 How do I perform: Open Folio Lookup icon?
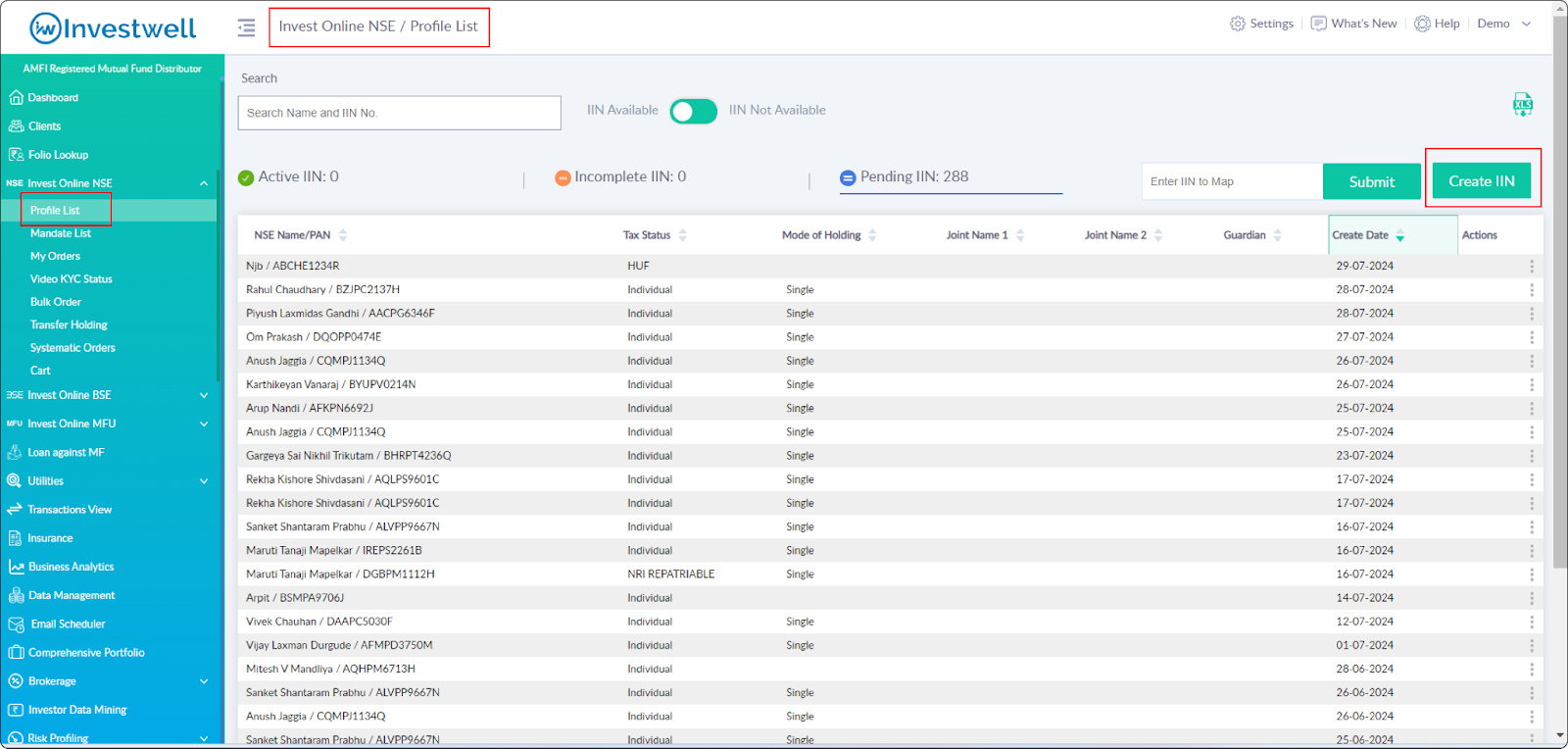point(16,154)
